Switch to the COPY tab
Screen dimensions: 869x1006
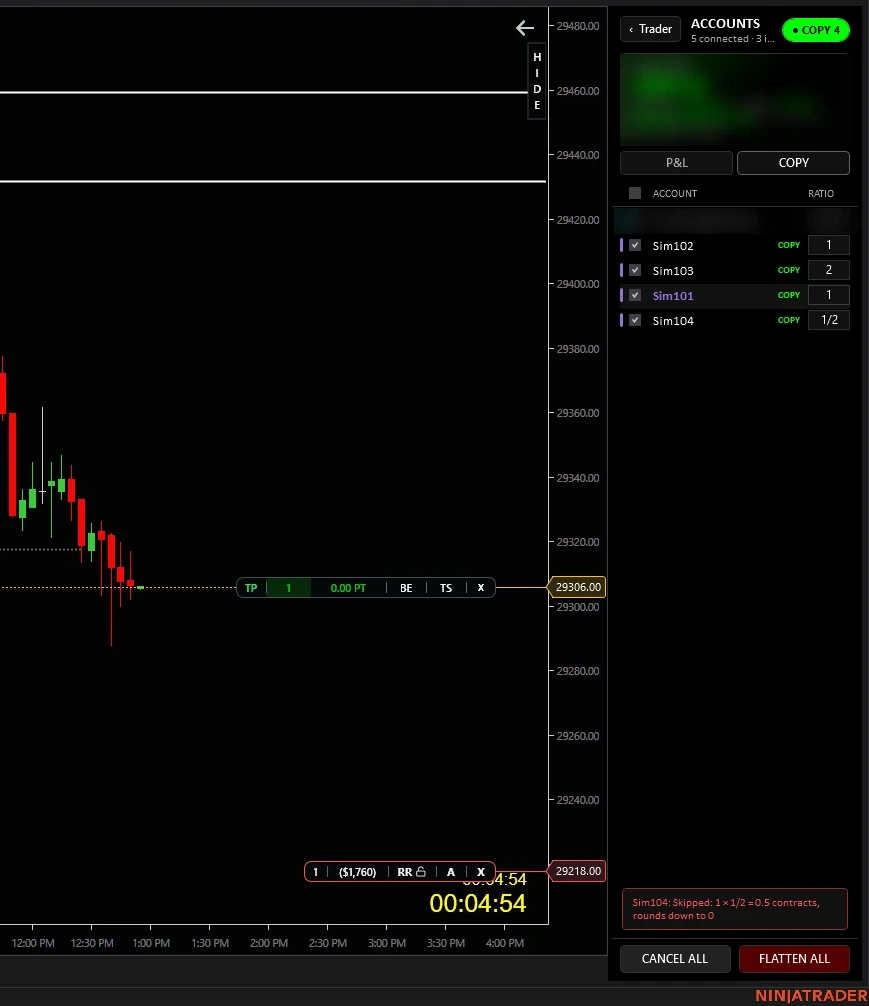coord(793,163)
